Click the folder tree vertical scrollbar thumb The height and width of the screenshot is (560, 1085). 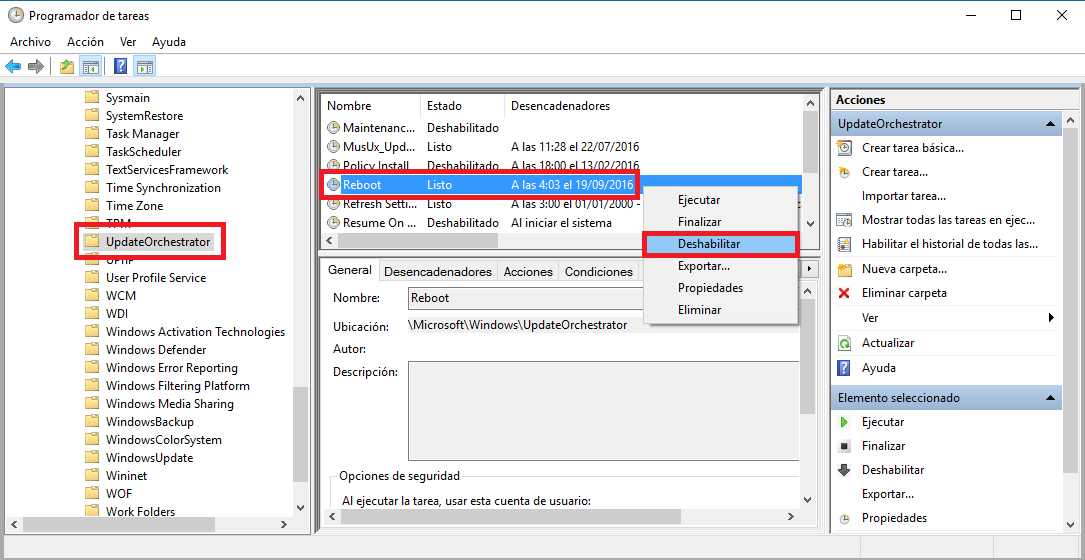tap(300, 434)
